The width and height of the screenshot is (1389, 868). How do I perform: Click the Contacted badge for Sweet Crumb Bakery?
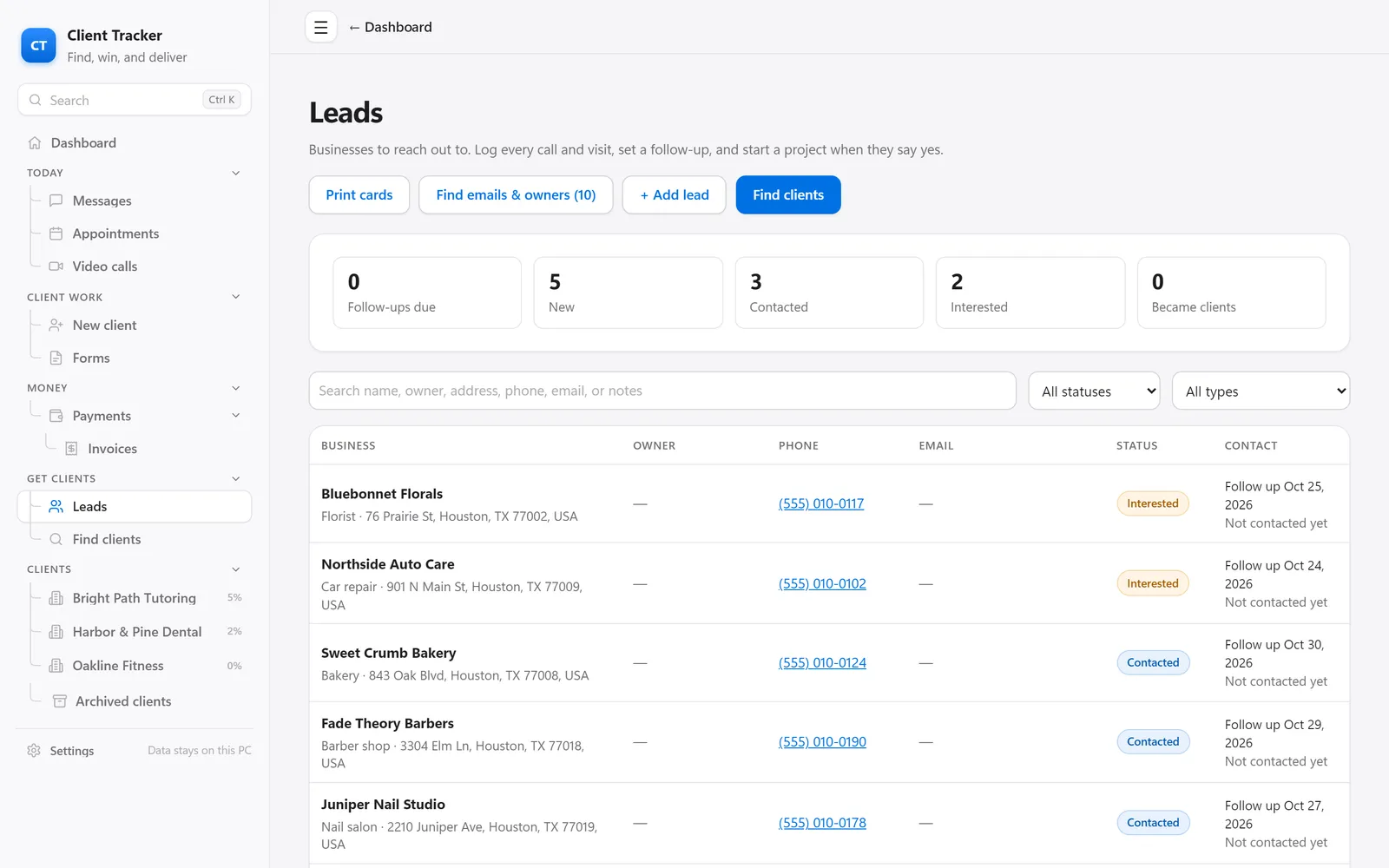[1153, 663]
